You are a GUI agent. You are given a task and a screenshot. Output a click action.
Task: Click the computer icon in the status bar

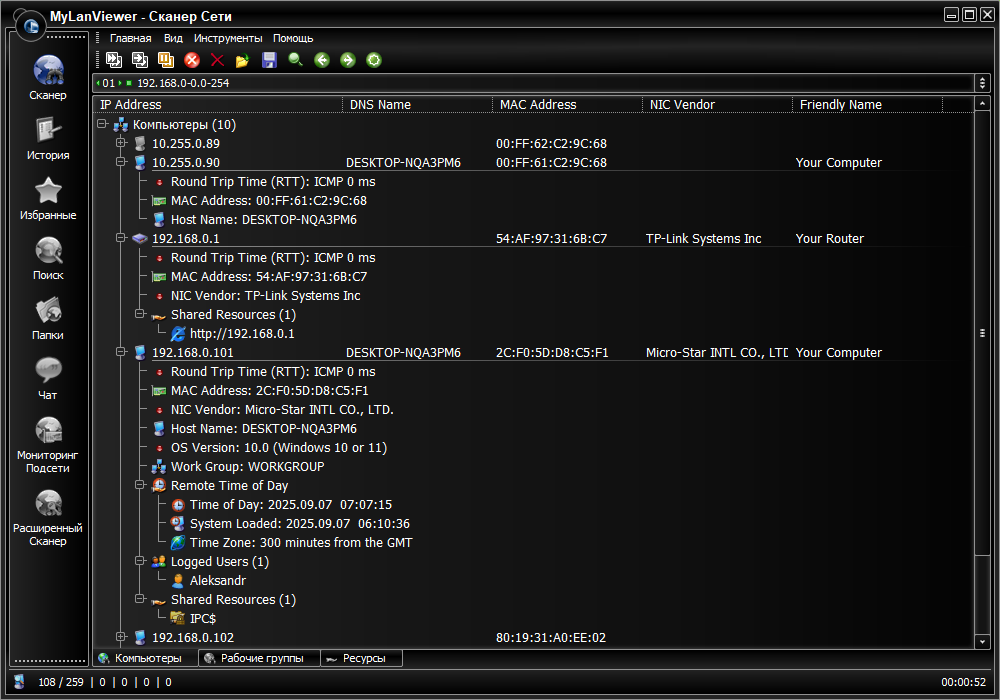point(19,682)
